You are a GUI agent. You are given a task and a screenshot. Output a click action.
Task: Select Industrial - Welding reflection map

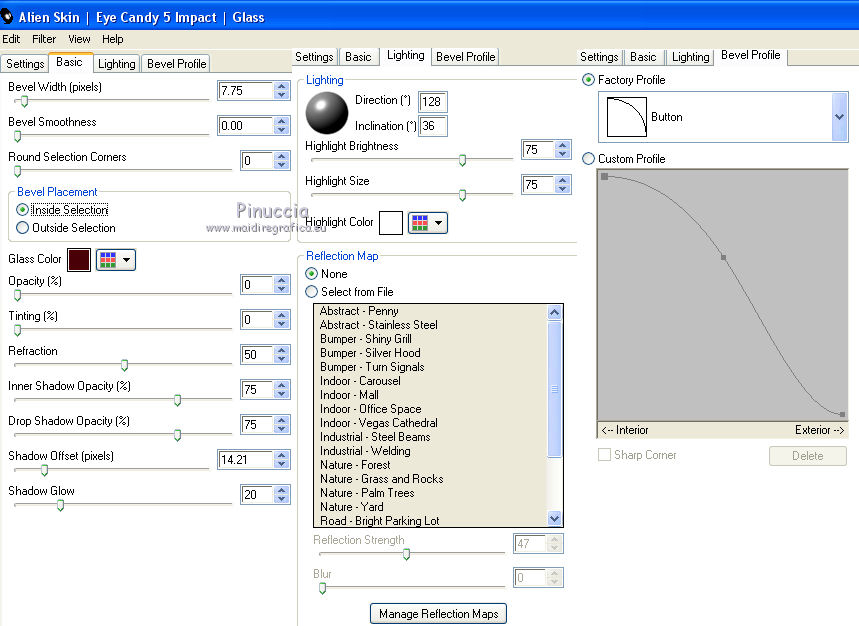(365, 451)
